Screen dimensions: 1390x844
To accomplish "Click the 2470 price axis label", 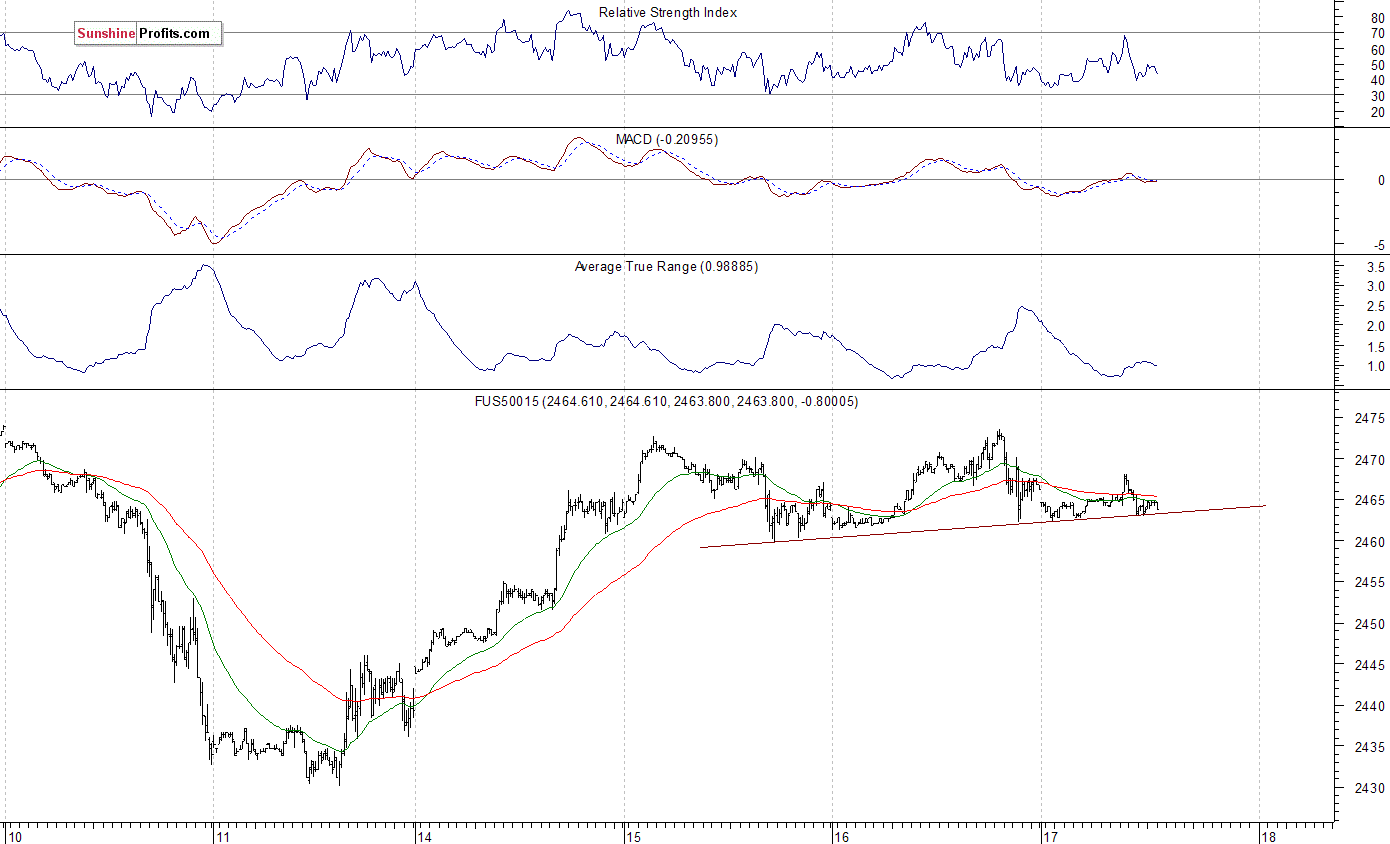I will click(x=1371, y=460).
